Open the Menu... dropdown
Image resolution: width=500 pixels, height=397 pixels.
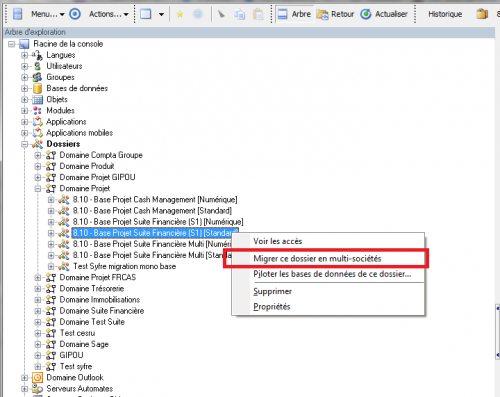click(48, 14)
